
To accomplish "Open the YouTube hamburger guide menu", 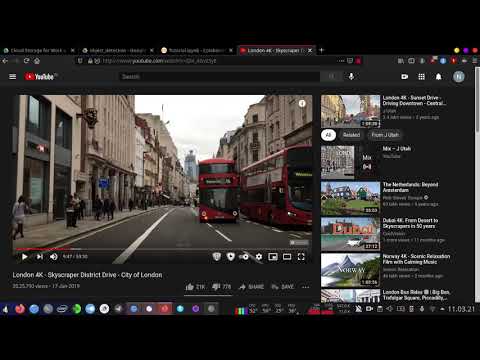I will point(12,77).
